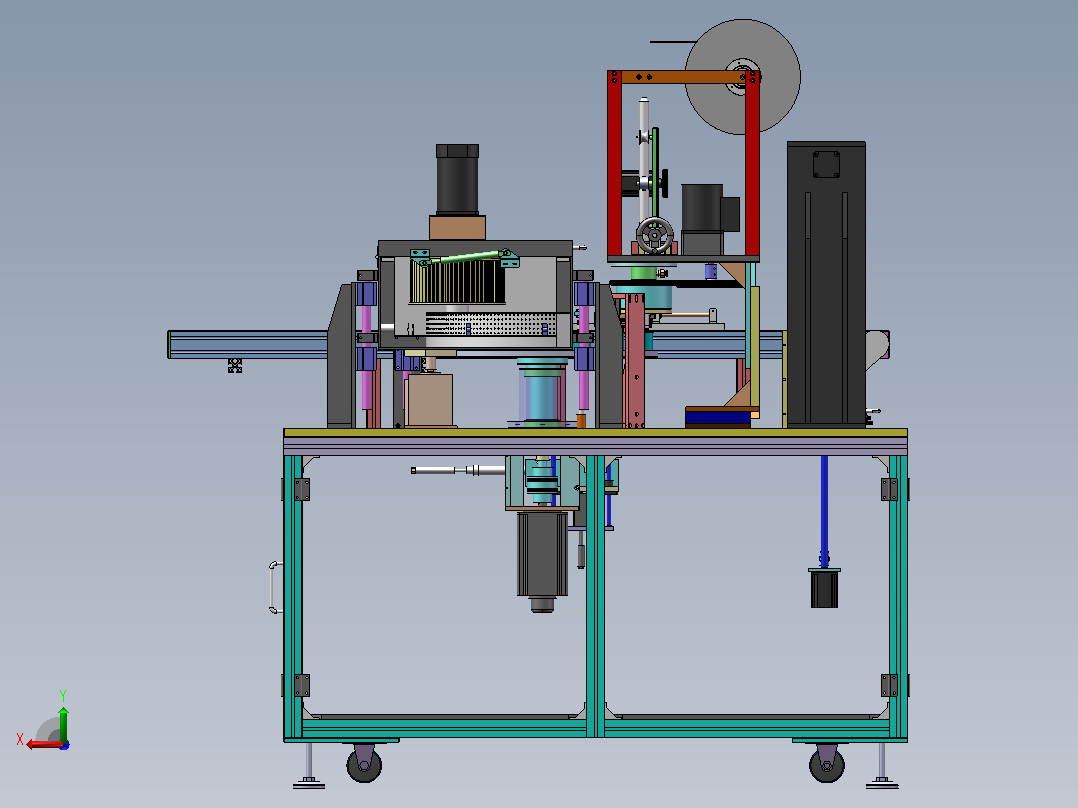
Task: Select the tall black cabinet on the right
Action: tap(826, 284)
